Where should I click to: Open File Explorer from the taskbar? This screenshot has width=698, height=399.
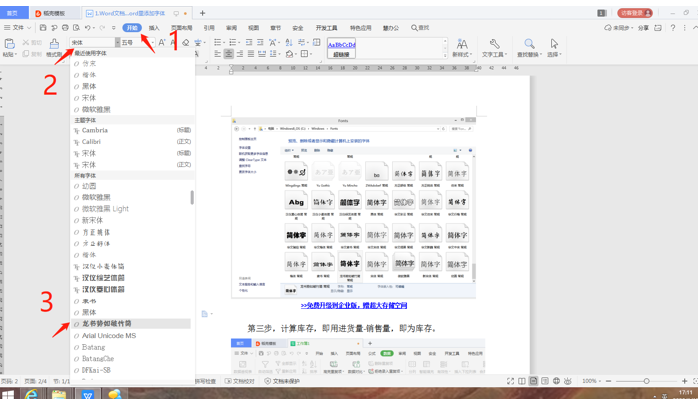click(x=59, y=394)
